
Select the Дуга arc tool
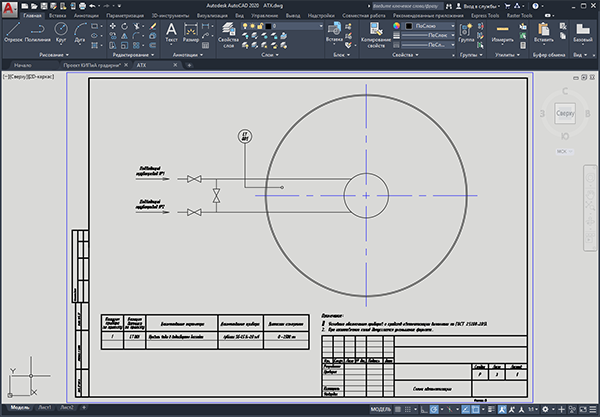tap(80, 32)
